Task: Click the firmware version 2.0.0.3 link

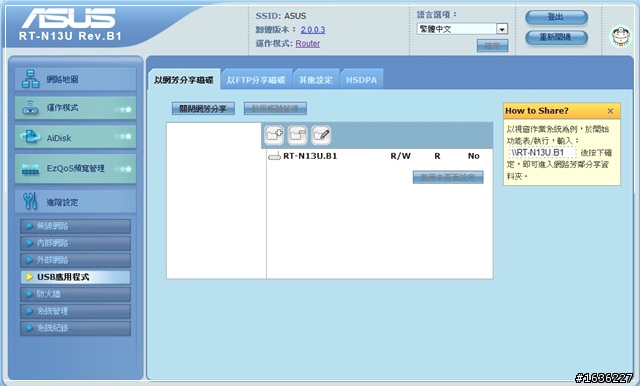Action: click(x=313, y=29)
